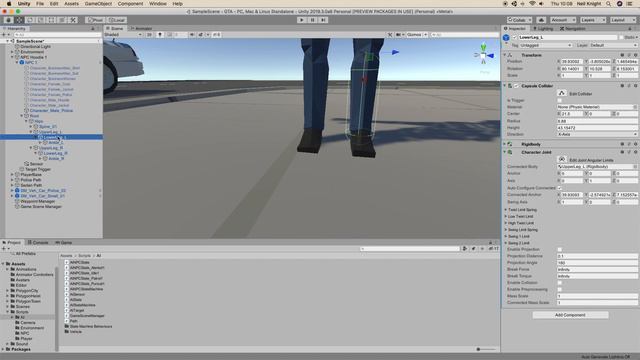Open the Tag dropdown
Viewport: 640px width, 360px height.
pos(546,45)
